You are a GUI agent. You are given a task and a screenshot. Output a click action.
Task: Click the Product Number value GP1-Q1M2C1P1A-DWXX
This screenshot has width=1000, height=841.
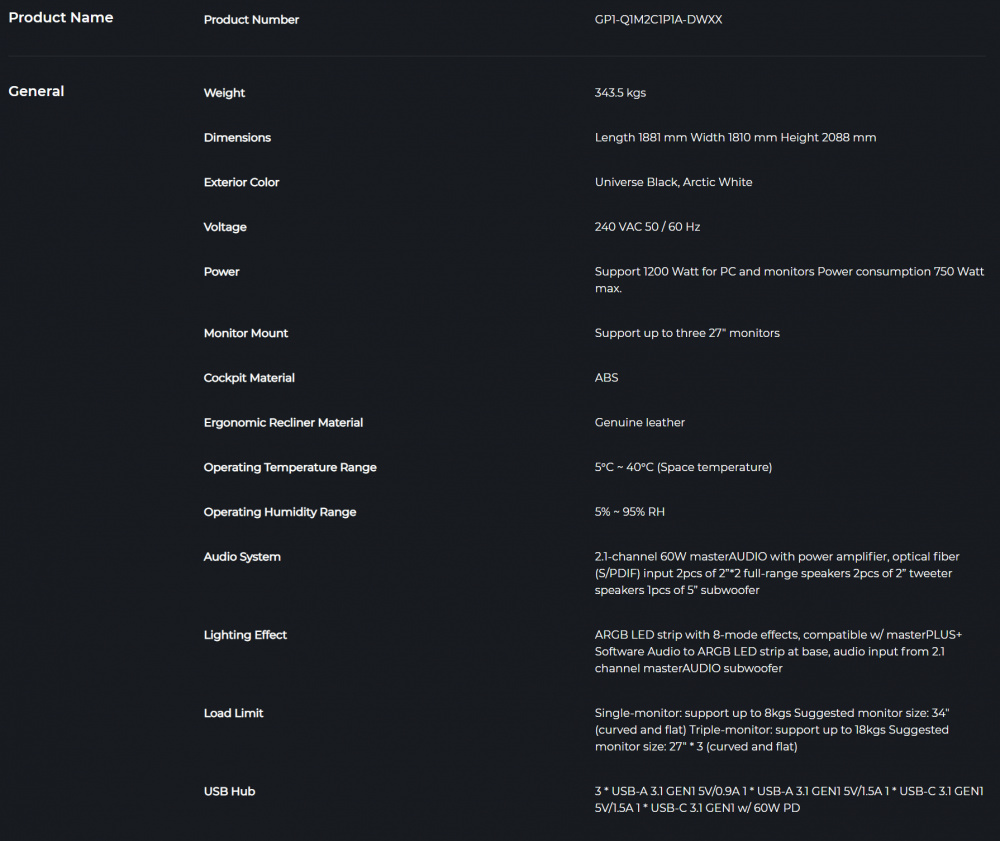click(658, 20)
